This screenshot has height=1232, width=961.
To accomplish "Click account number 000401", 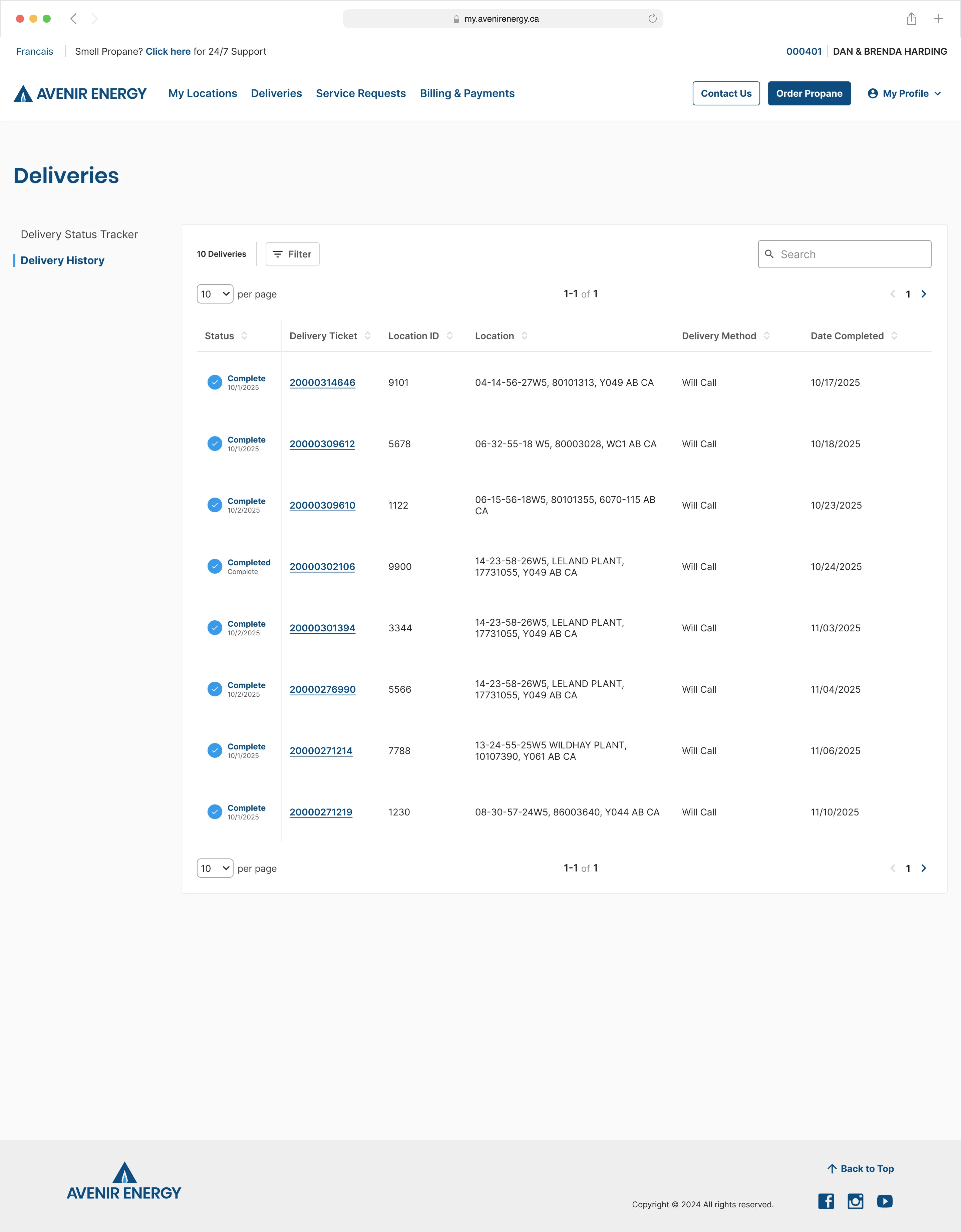I will click(804, 51).
